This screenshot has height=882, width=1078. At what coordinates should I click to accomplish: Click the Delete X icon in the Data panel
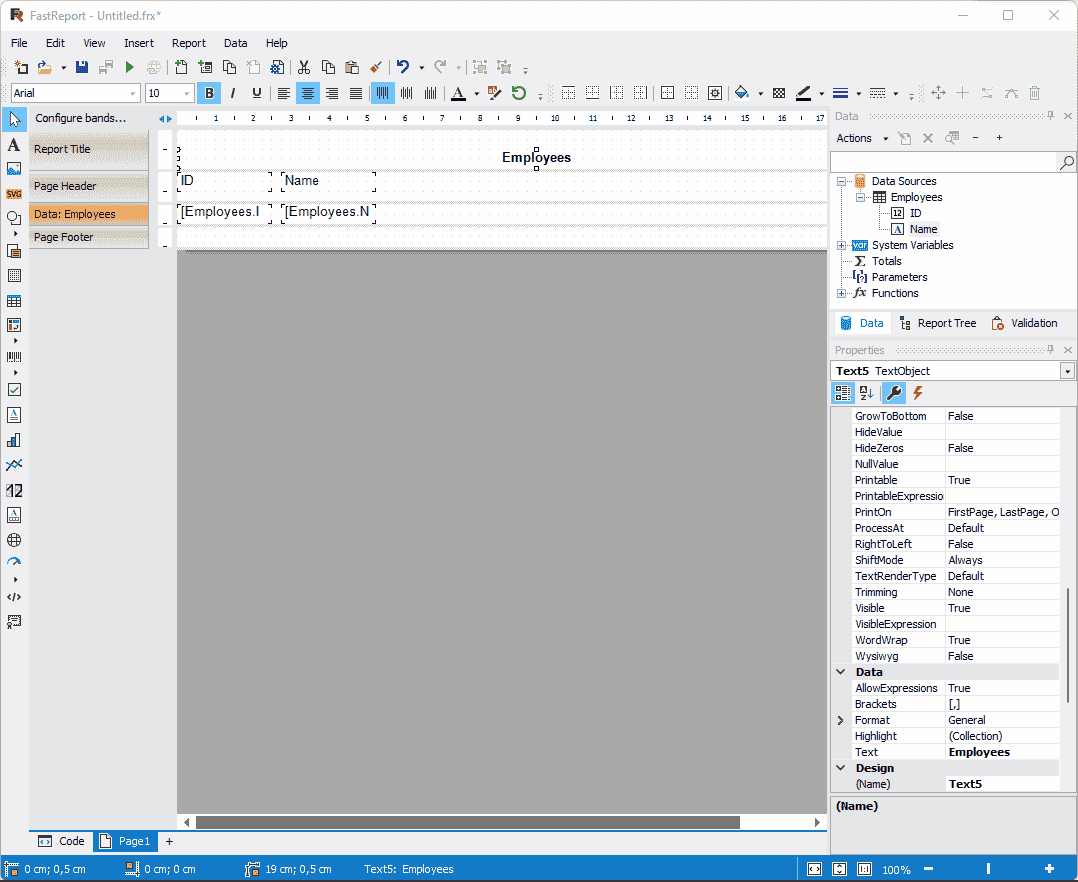pyautogui.click(x=928, y=138)
